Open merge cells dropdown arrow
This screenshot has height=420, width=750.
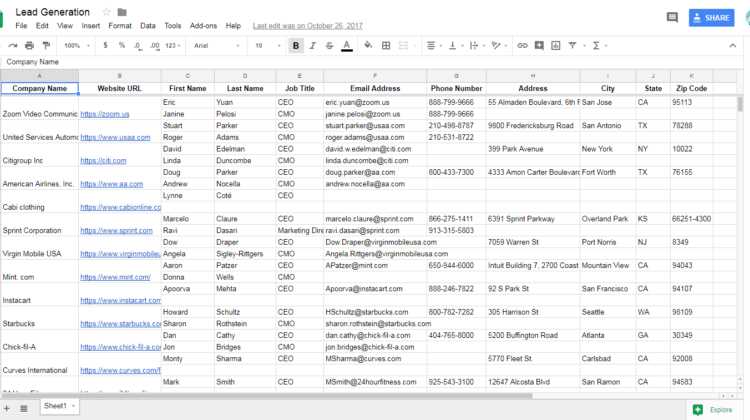point(415,46)
